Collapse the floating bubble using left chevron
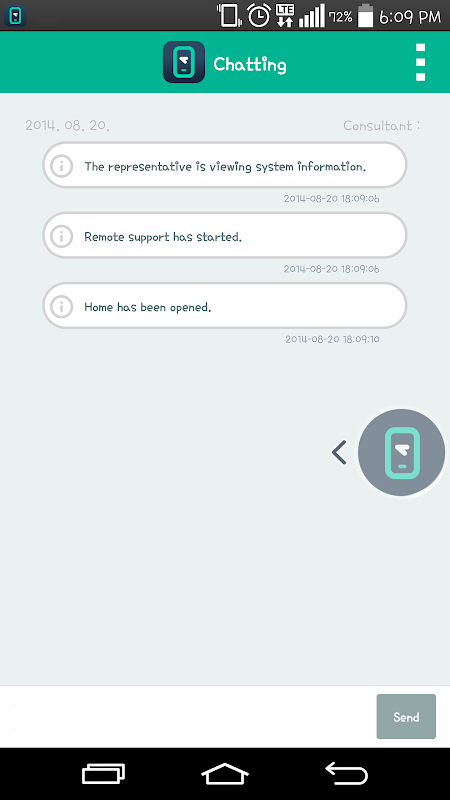Screen dimensions: 450x800 click(x=339, y=453)
